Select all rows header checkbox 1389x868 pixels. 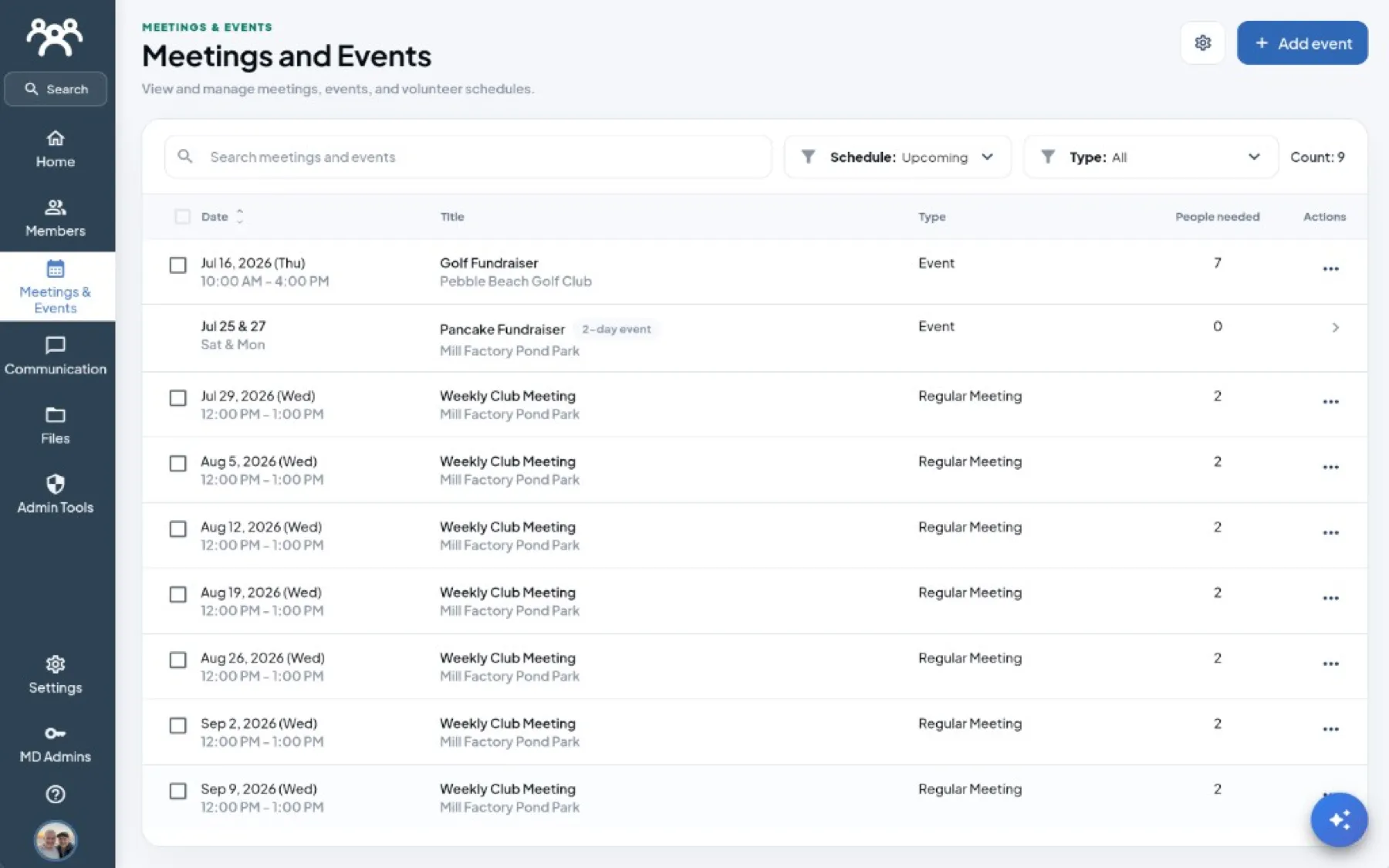click(x=182, y=217)
